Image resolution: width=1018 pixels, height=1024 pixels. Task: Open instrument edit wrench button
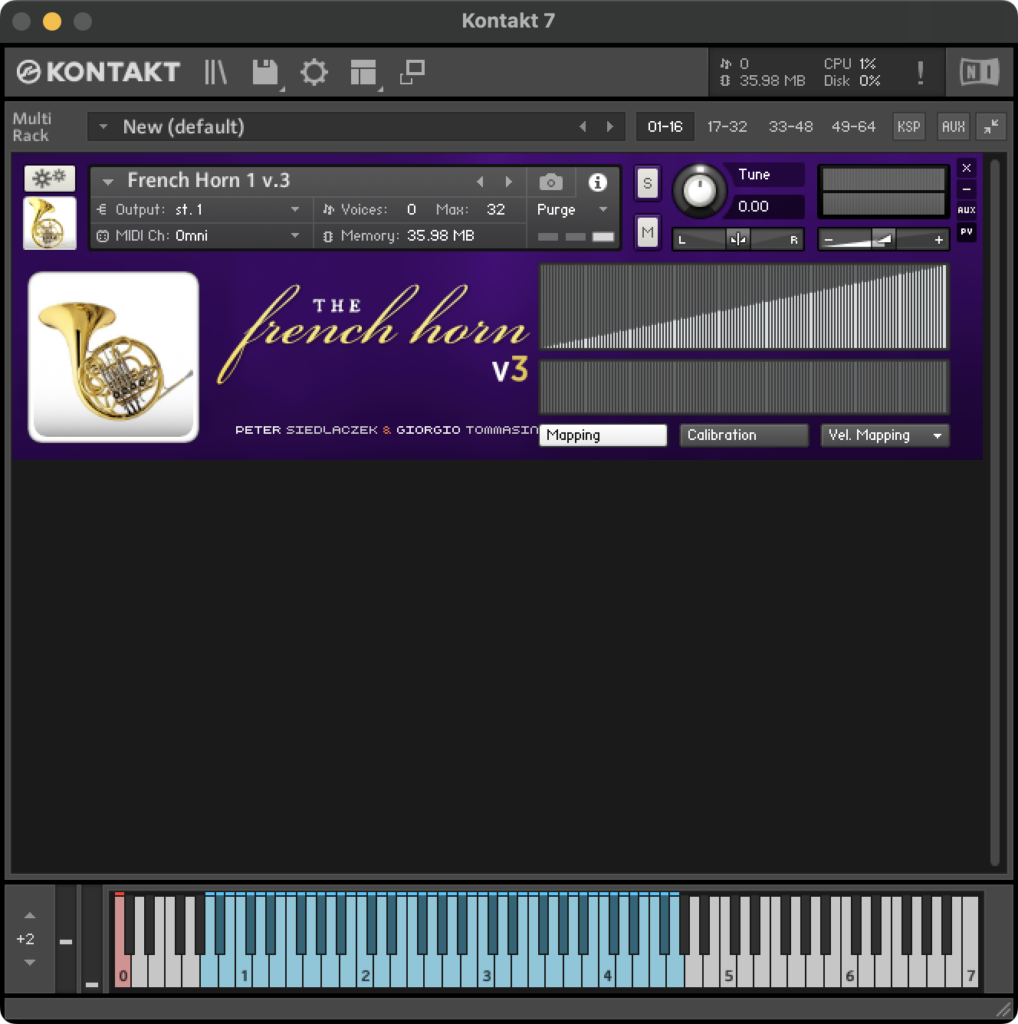coord(50,178)
